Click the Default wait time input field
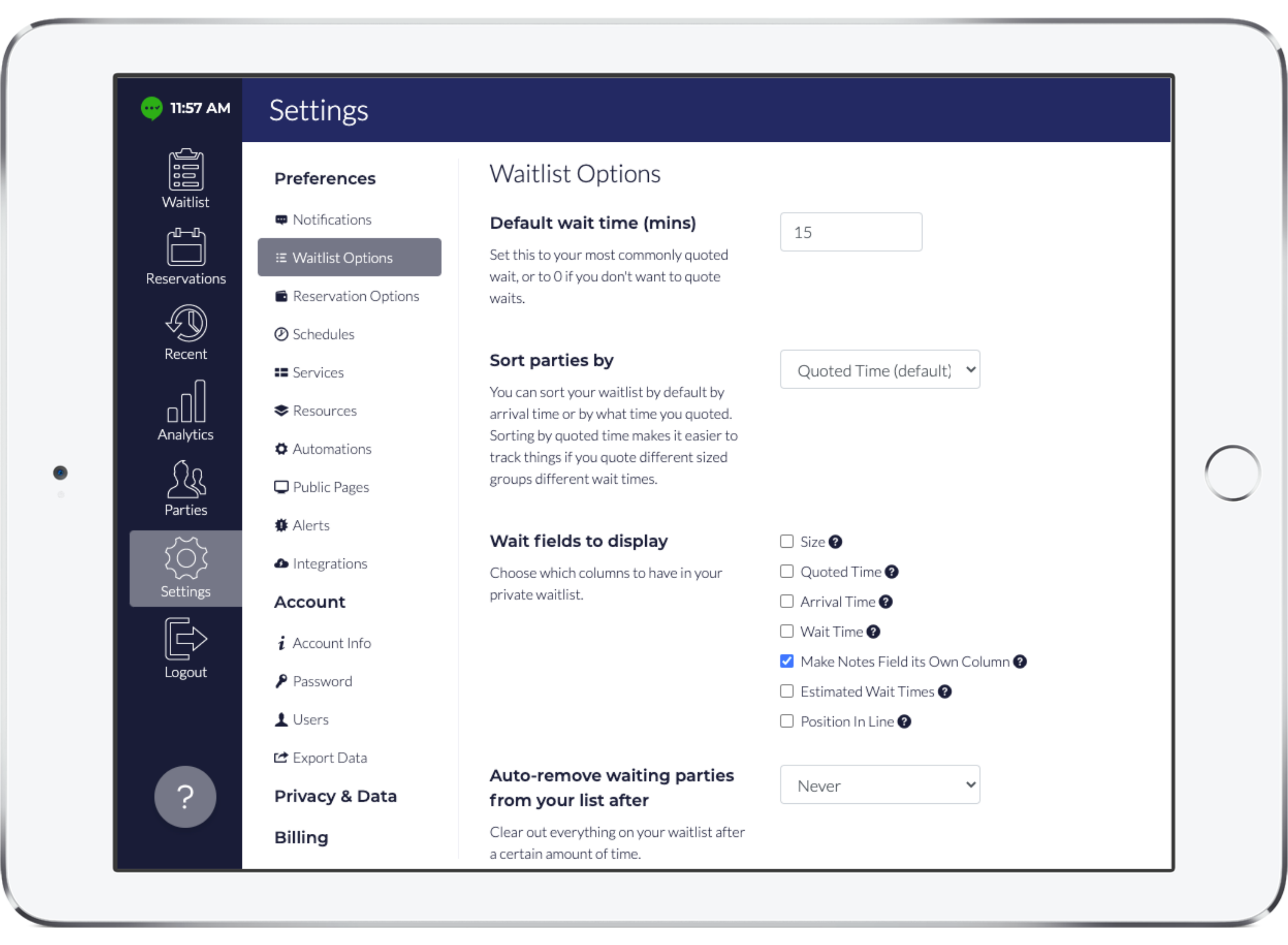This screenshot has height=945, width=1288. pyautogui.click(x=851, y=233)
